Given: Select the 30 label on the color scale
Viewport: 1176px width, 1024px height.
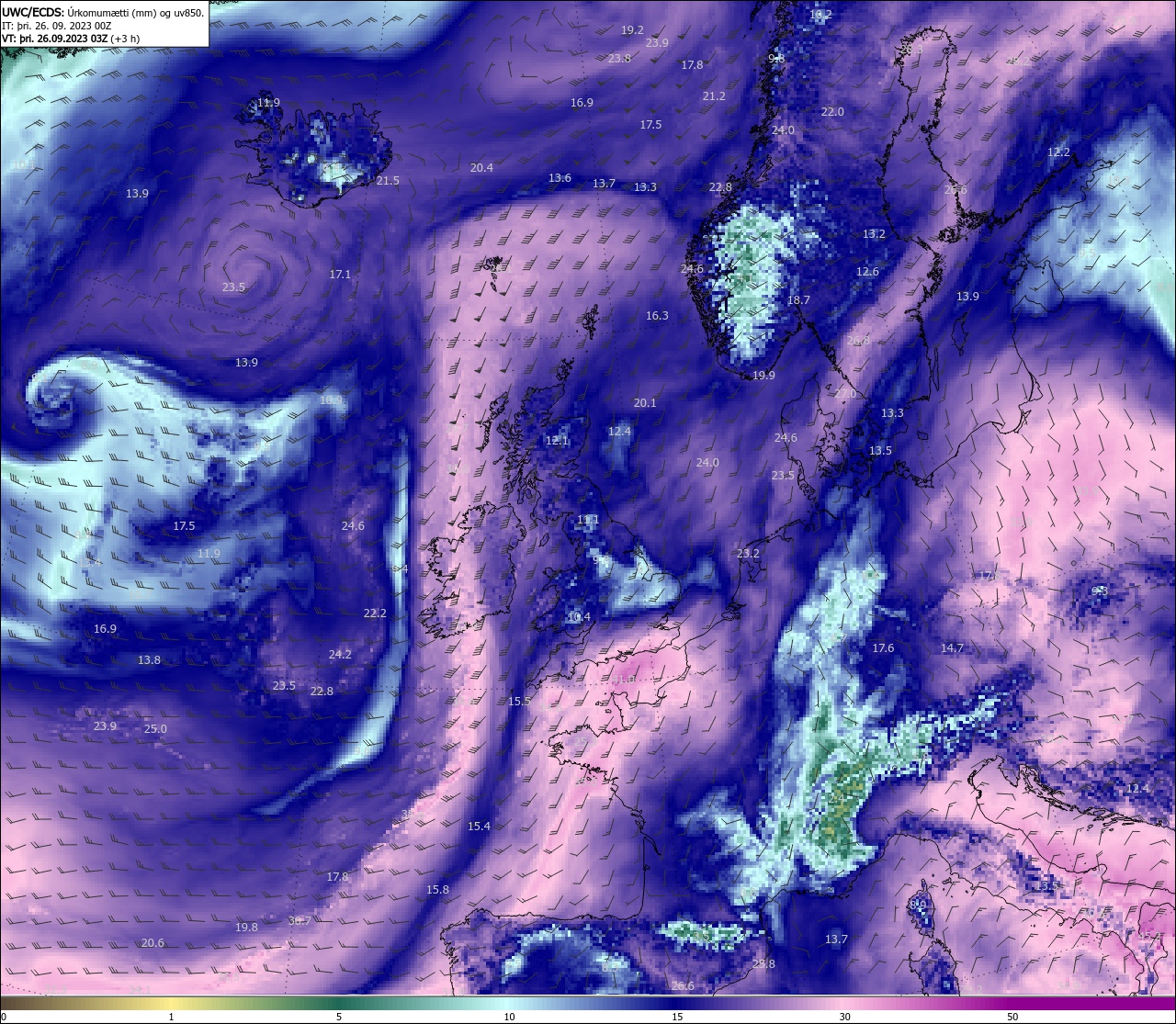Looking at the screenshot, I should [844, 1017].
